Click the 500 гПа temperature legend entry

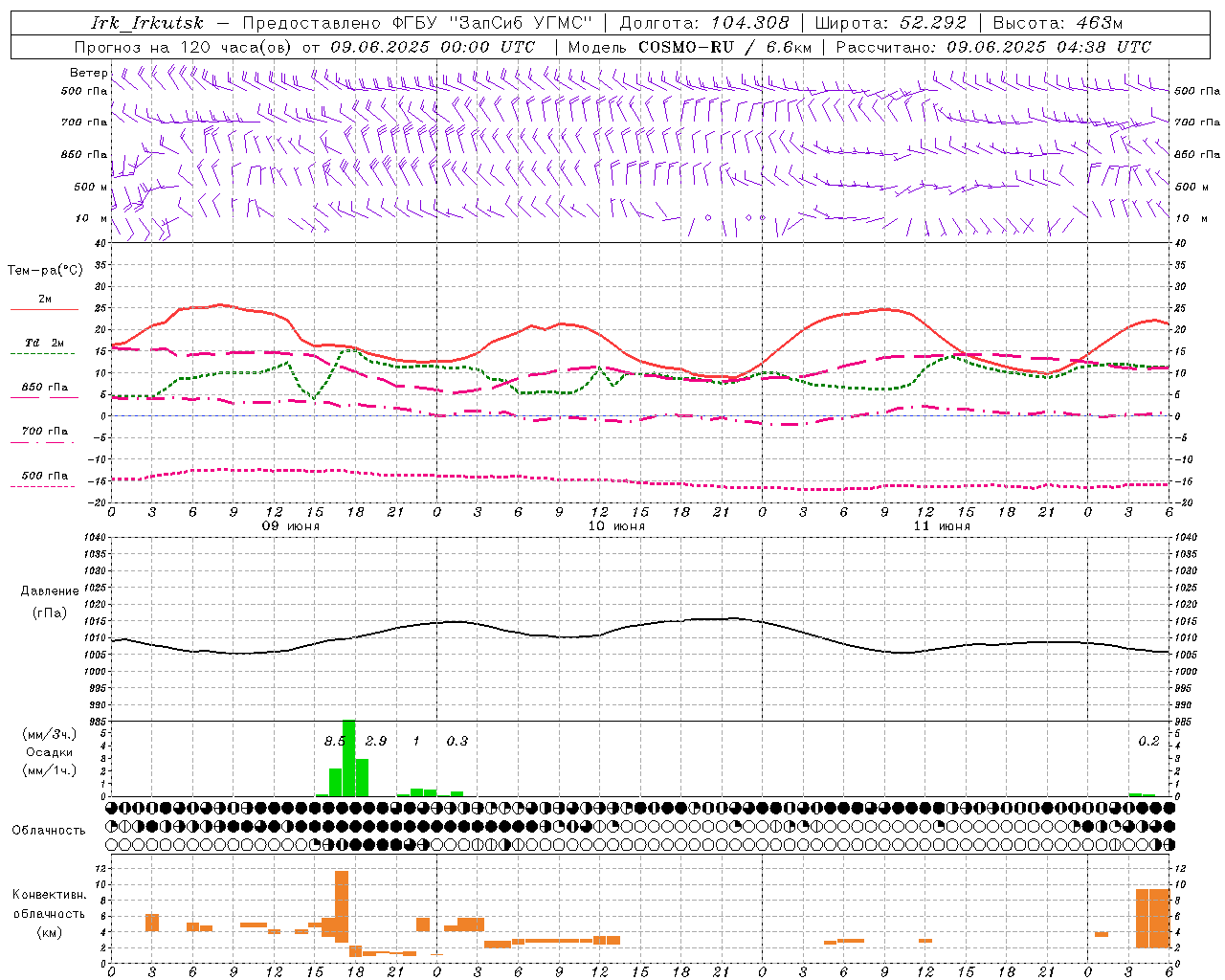click(x=44, y=476)
